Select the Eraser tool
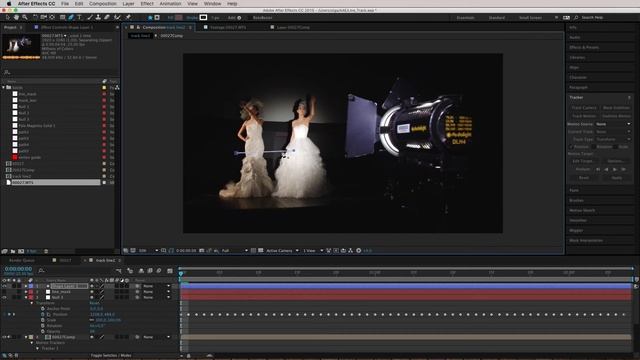Viewport: 640px width, 360px height. (x=107, y=18)
